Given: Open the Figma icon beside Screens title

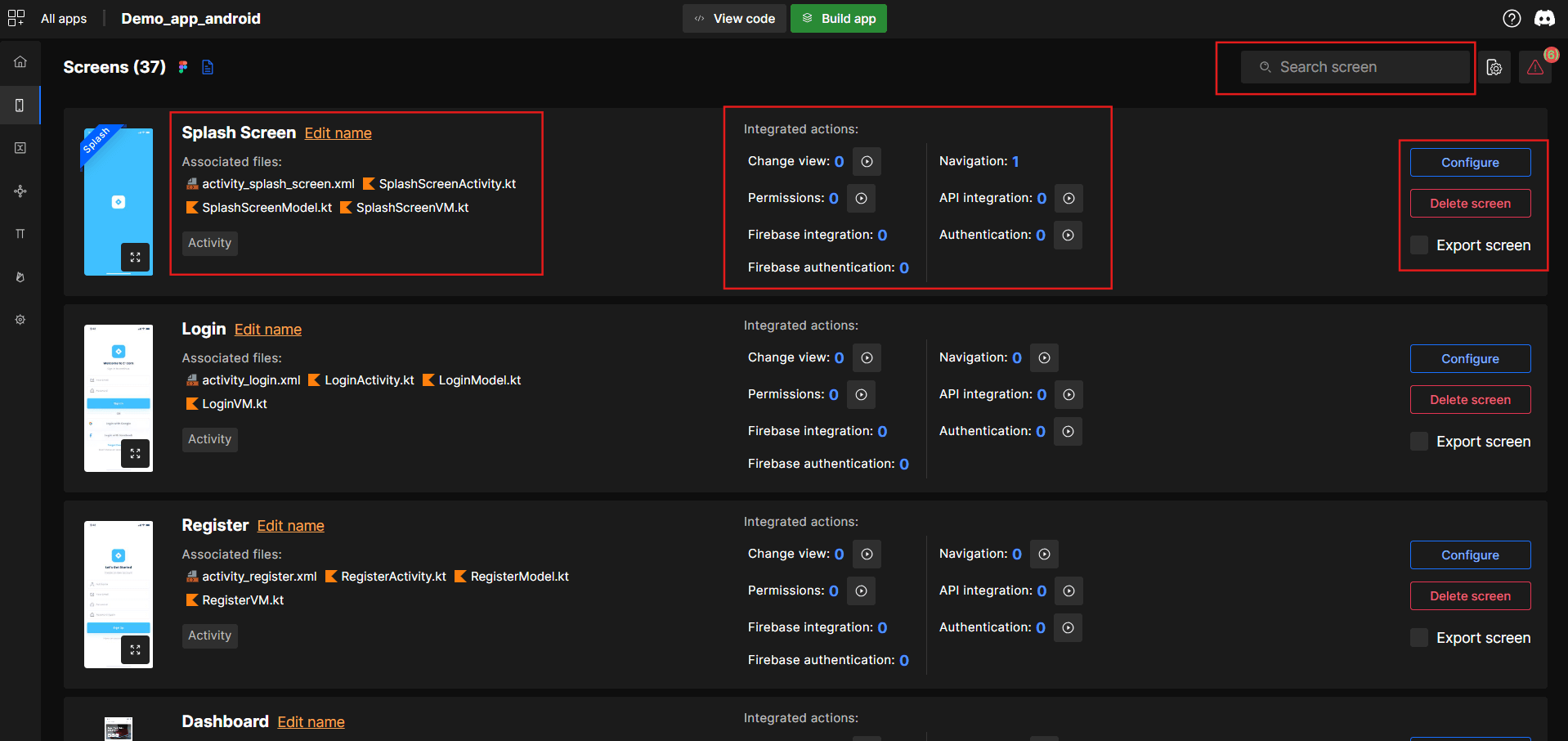Looking at the screenshot, I should click(183, 67).
